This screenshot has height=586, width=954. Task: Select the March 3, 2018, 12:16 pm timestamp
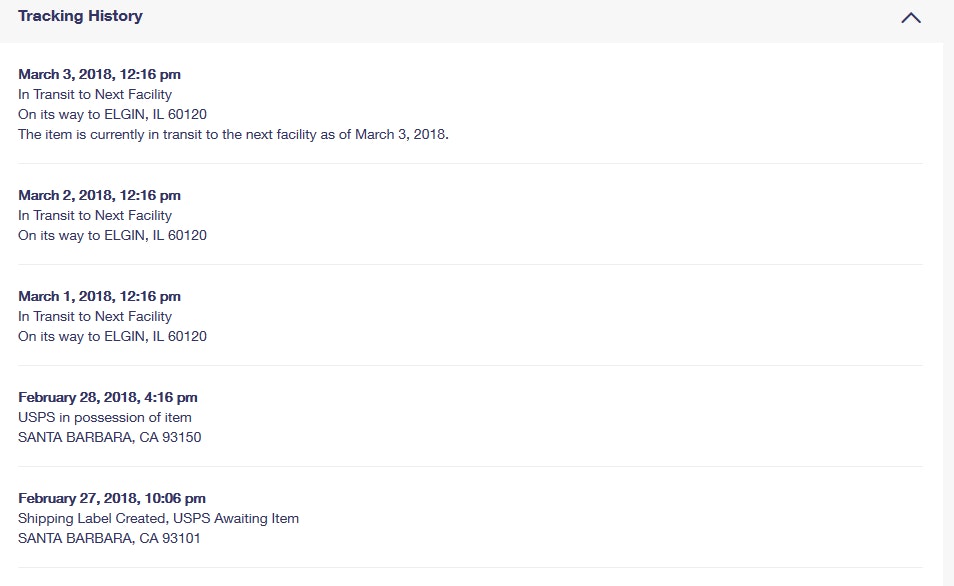(99, 74)
